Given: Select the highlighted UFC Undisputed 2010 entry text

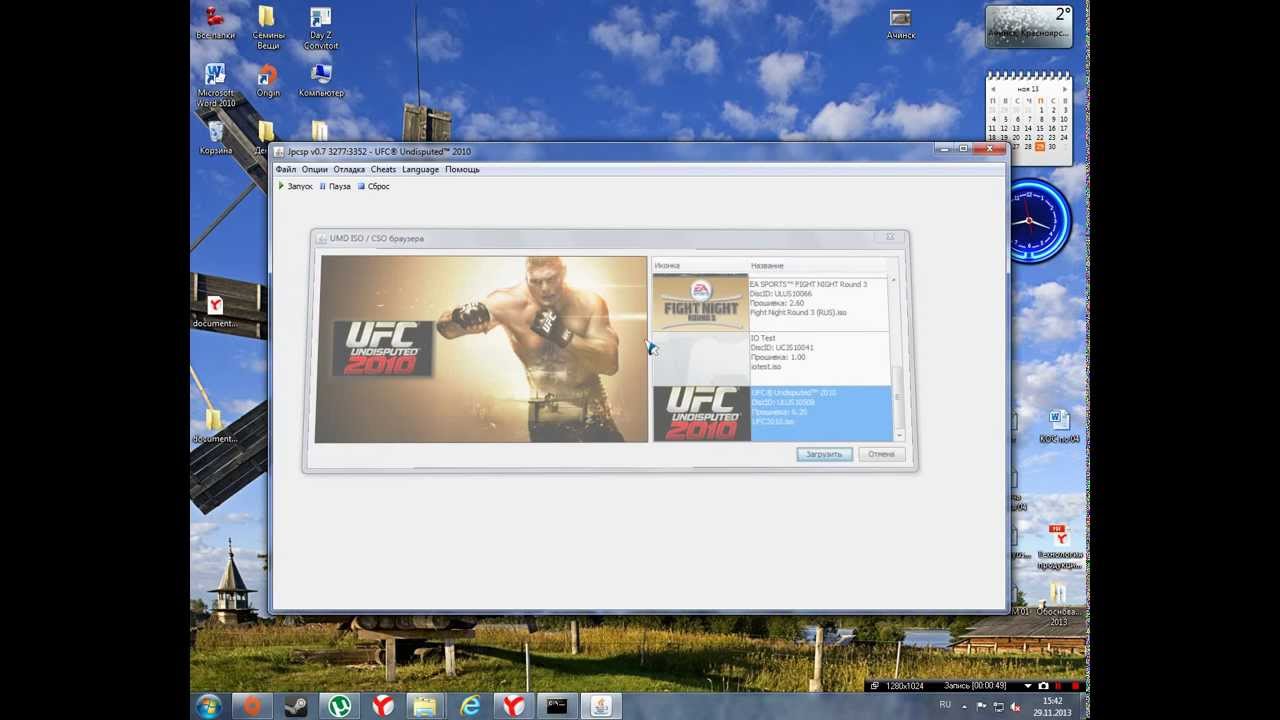Looking at the screenshot, I should pyautogui.click(x=794, y=407).
